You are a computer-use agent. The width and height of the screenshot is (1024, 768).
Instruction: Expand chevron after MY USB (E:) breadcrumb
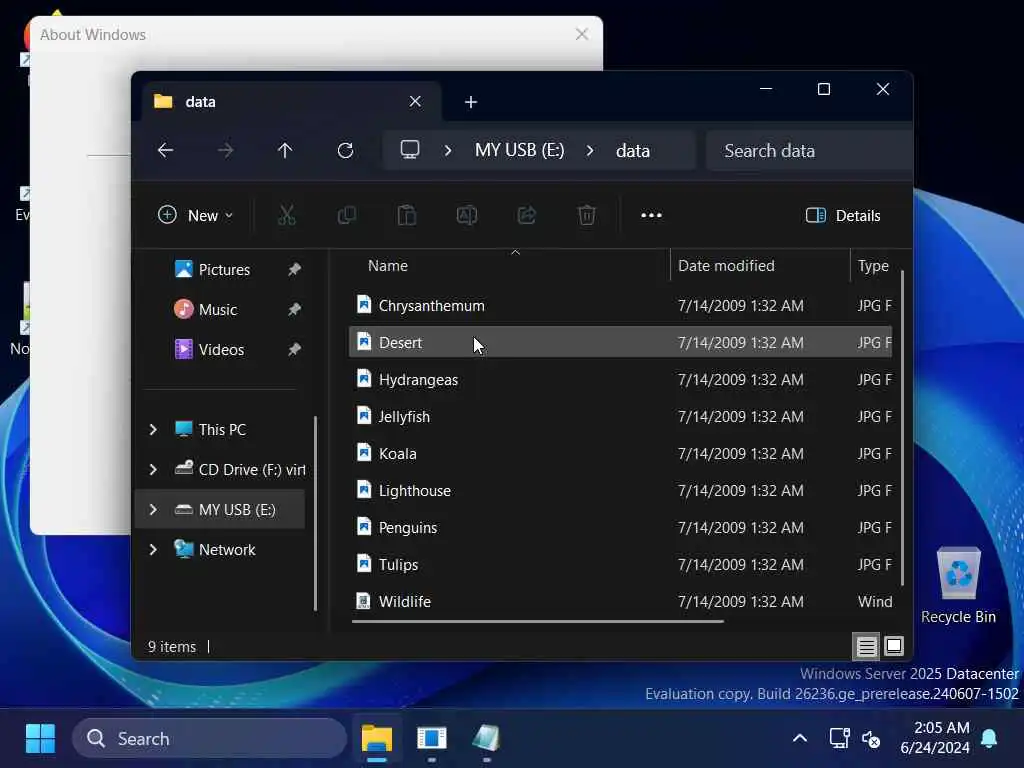click(x=590, y=151)
